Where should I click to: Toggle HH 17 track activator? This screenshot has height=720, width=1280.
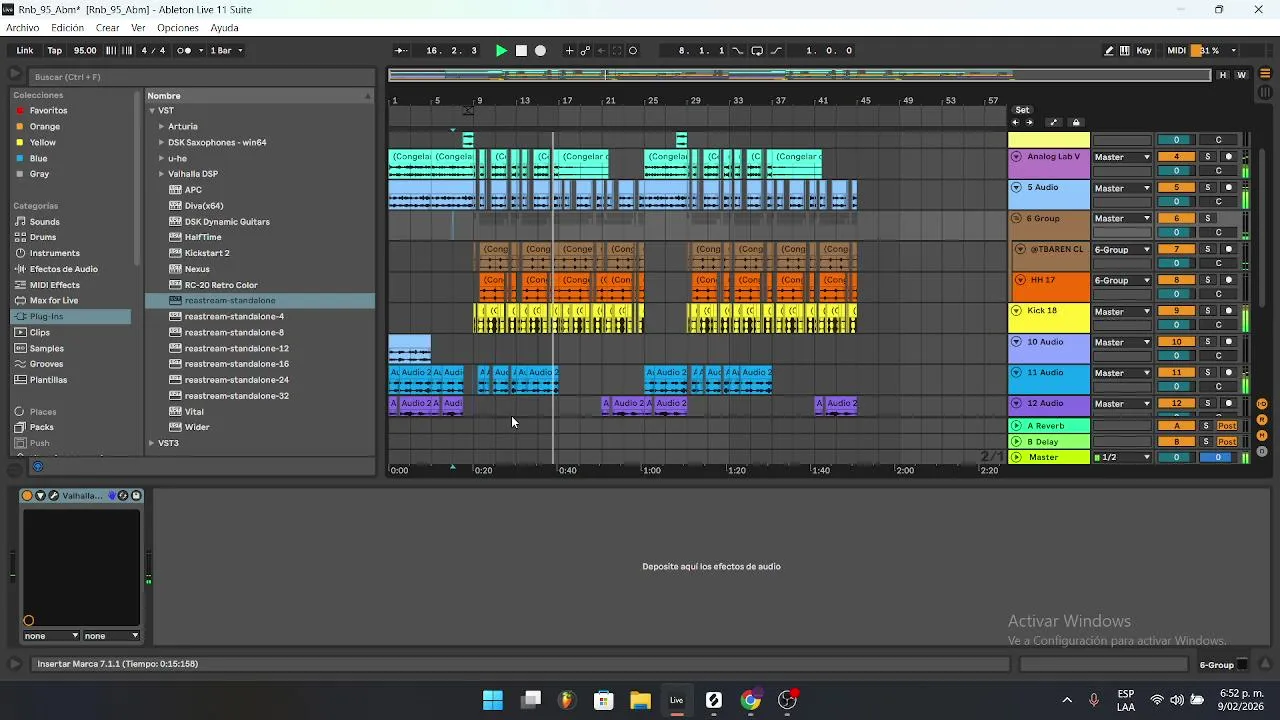coord(1176,280)
